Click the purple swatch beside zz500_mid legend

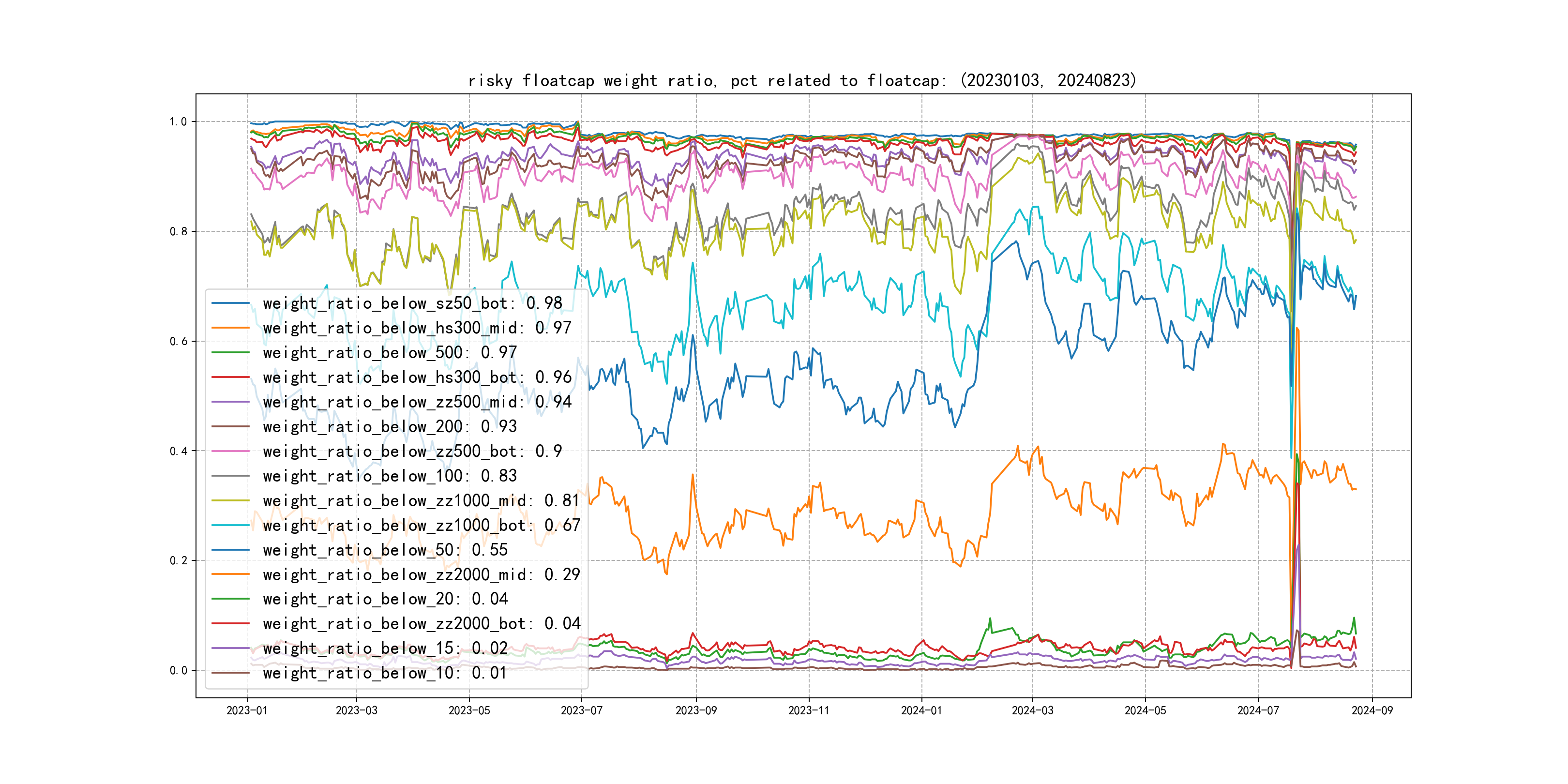[x=230, y=402]
